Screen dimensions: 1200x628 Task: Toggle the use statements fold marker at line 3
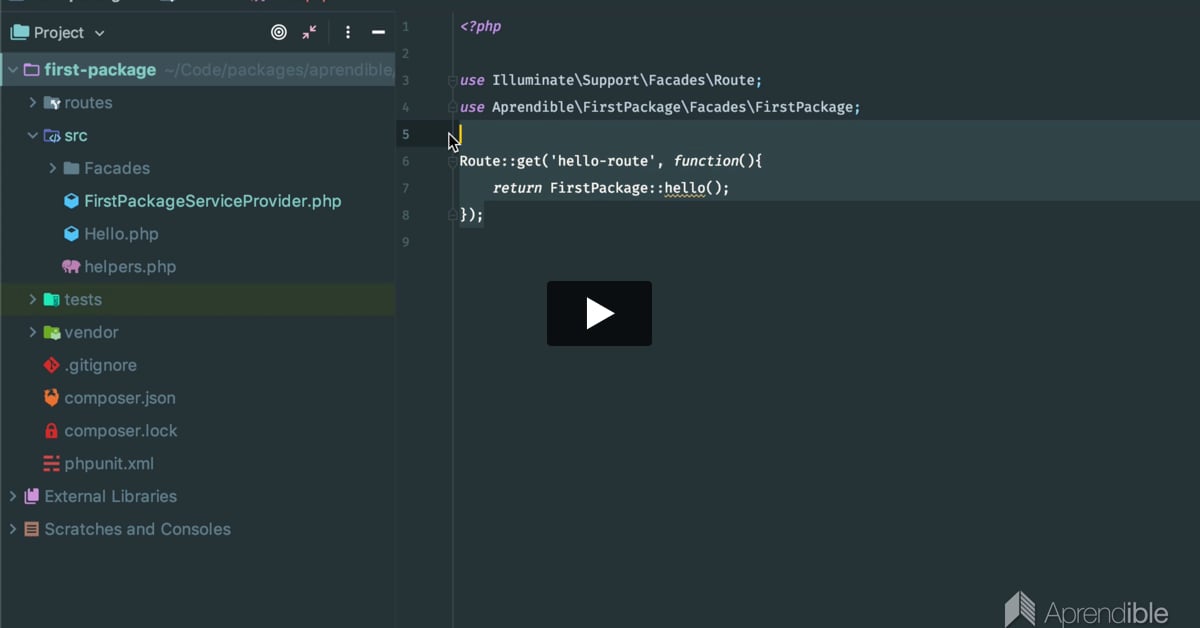tap(453, 81)
